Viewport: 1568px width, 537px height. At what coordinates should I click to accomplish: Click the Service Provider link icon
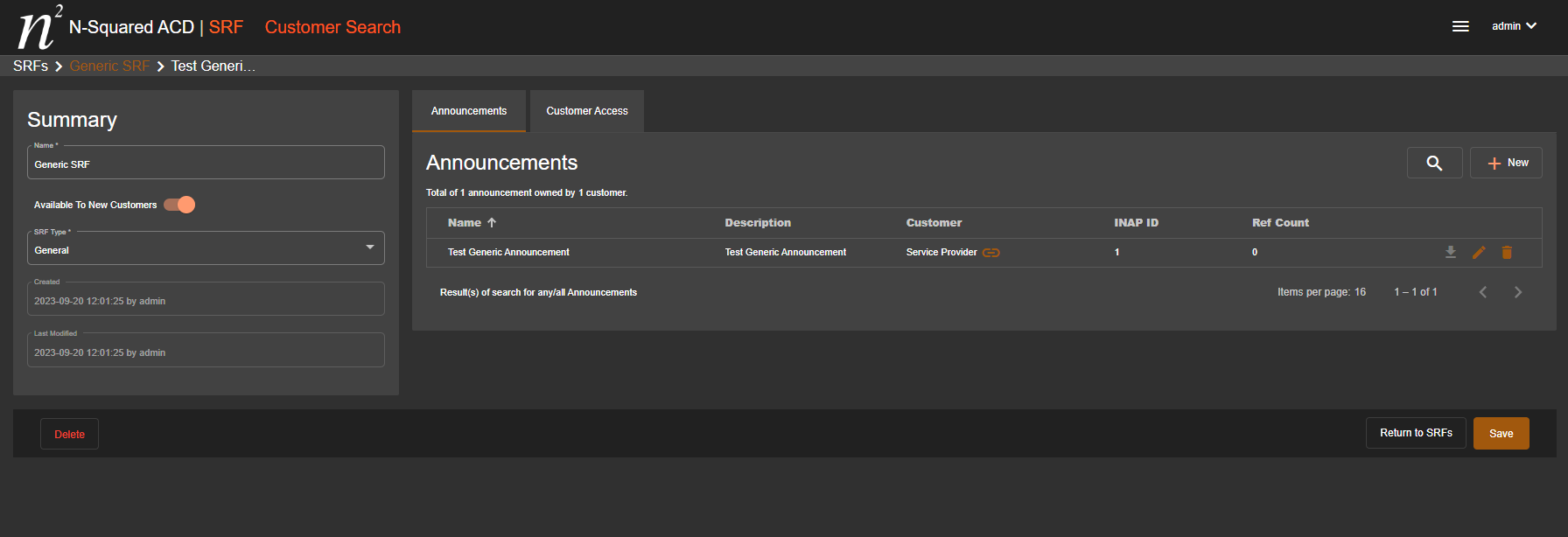[990, 253]
